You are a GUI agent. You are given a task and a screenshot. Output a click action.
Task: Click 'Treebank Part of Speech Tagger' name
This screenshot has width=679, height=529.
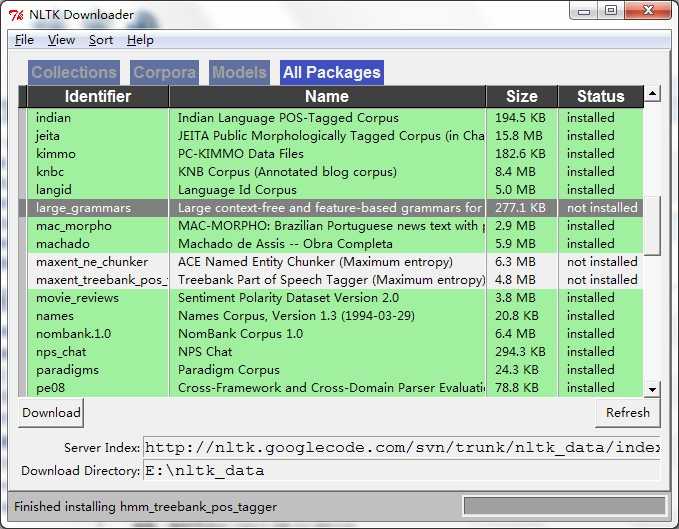pos(331,280)
